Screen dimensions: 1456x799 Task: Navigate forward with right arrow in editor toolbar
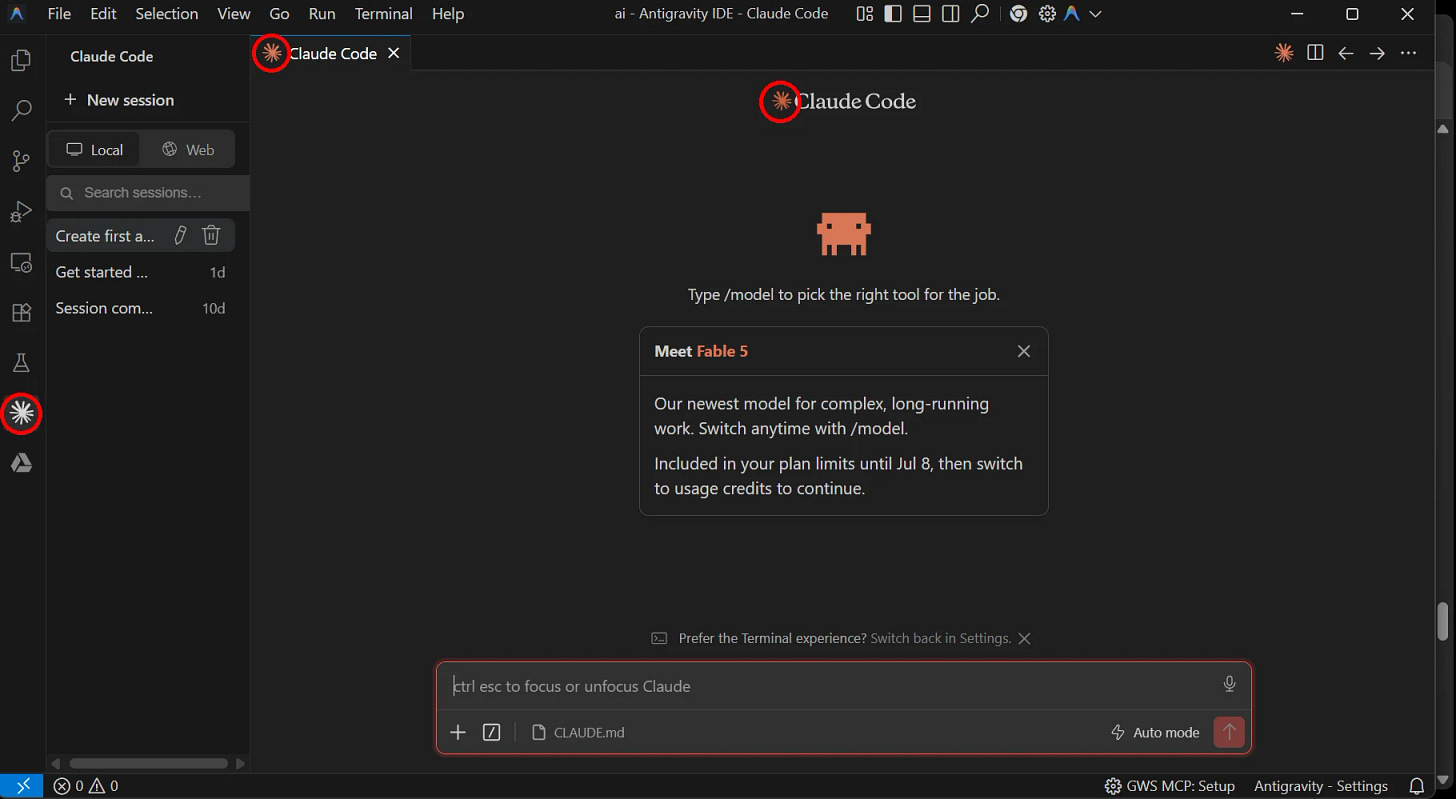(1377, 53)
